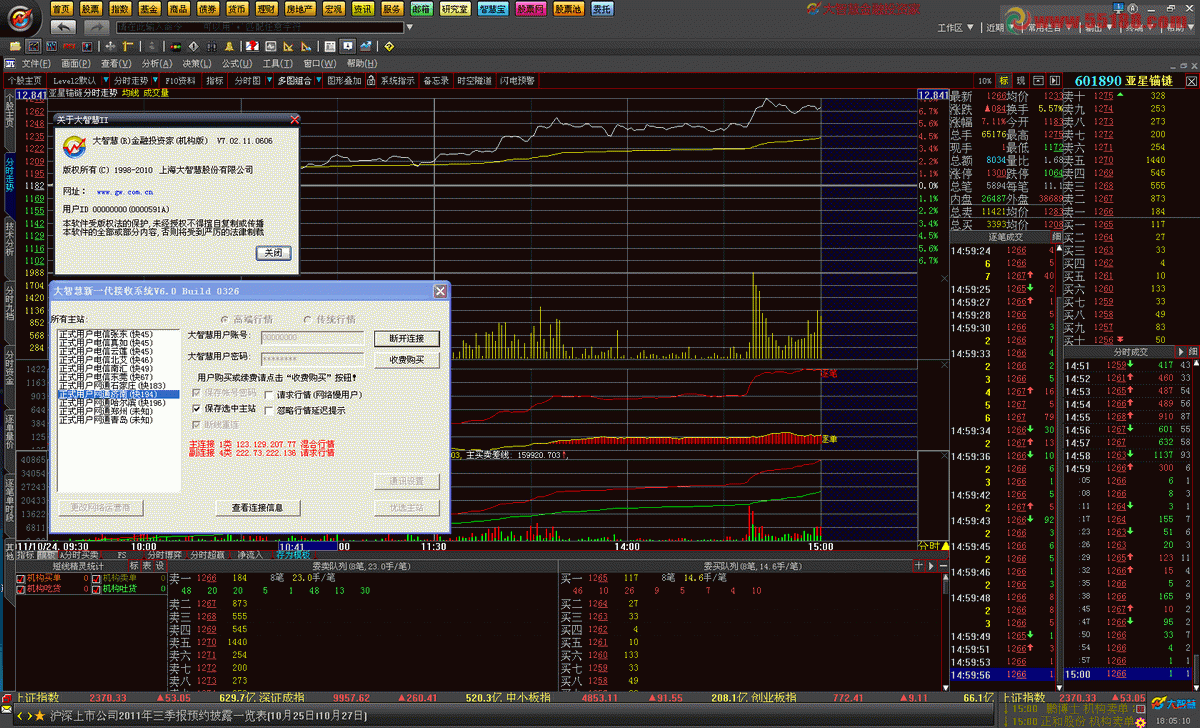This screenshot has height=728, width=1200.
Task: Open the 分析(A) menu
Action: [157, 63]
